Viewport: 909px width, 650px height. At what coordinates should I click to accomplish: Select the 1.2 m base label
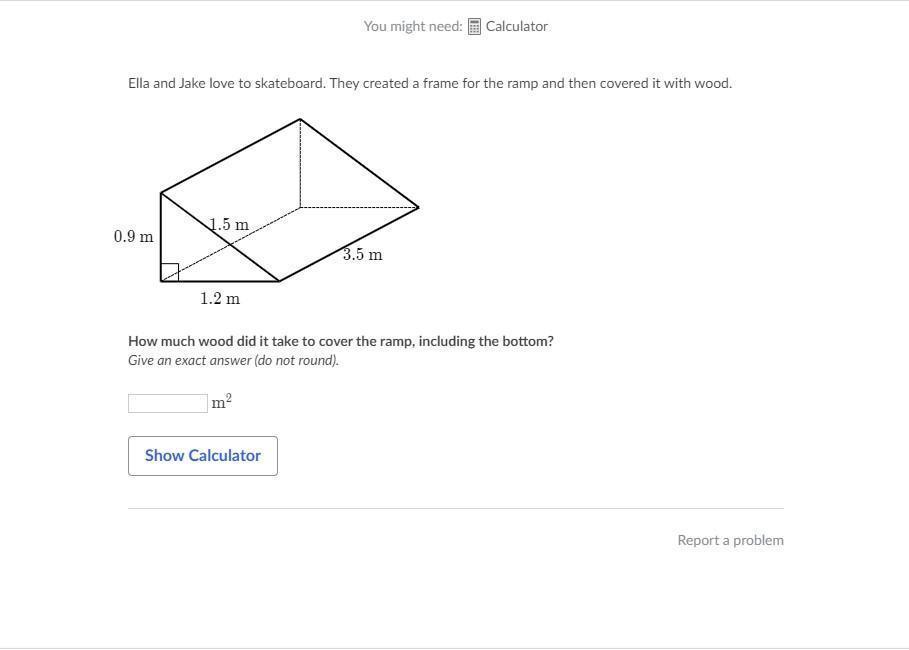pos(220,299)
